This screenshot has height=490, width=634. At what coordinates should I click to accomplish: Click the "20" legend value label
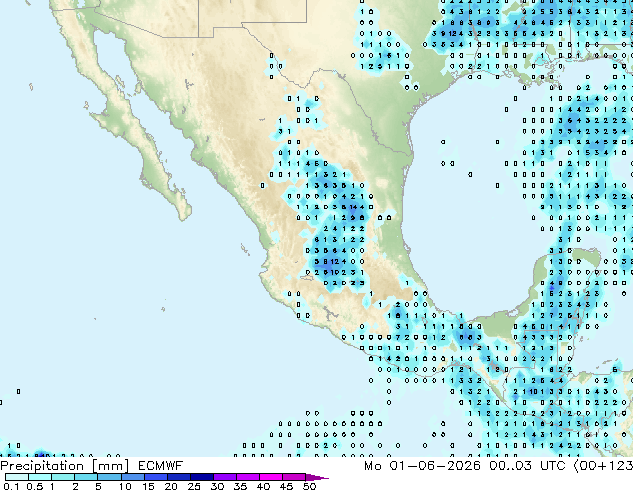click(x=171, y=486)
